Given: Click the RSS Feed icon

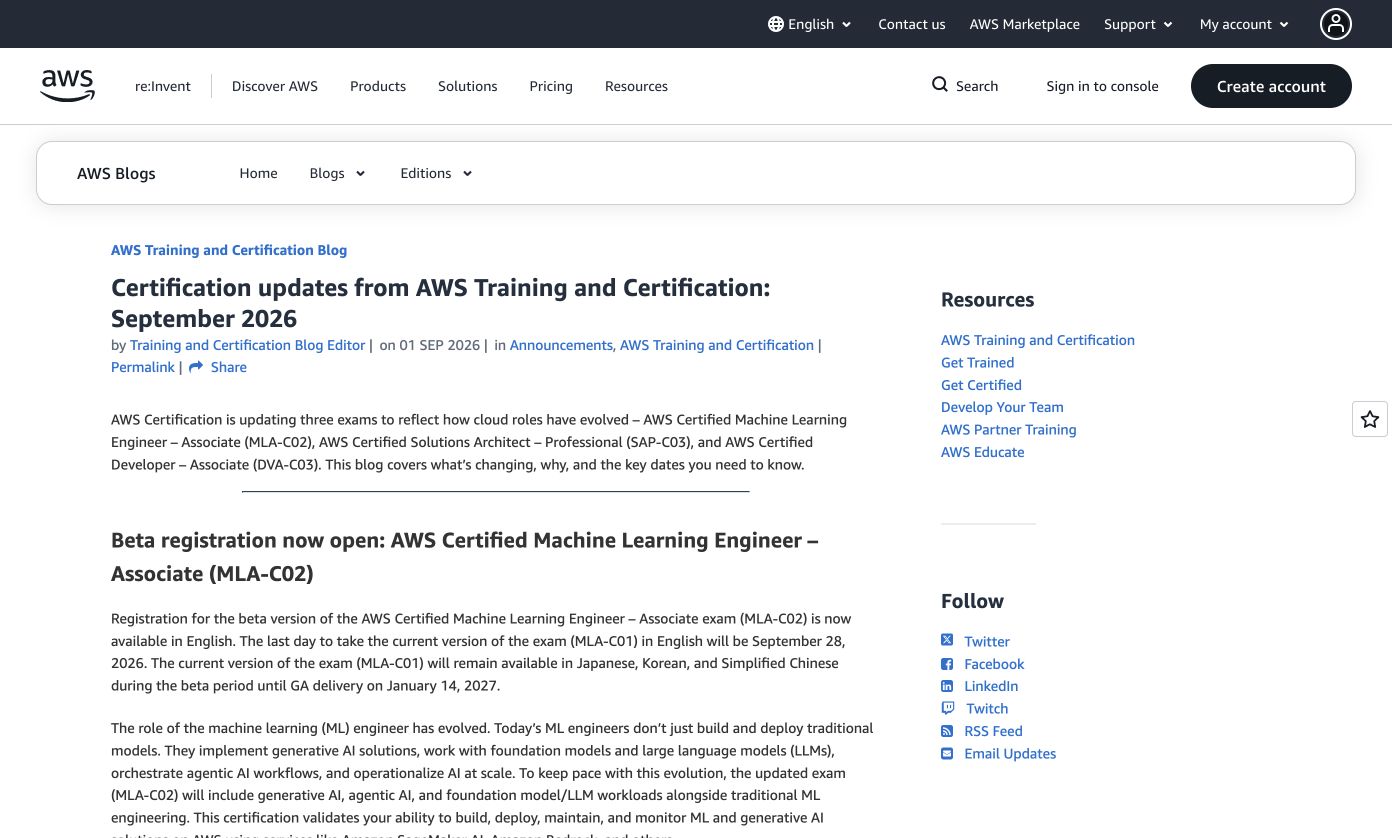Looking at the screenshot, I should pyautogui.click(x=947, y=731).
